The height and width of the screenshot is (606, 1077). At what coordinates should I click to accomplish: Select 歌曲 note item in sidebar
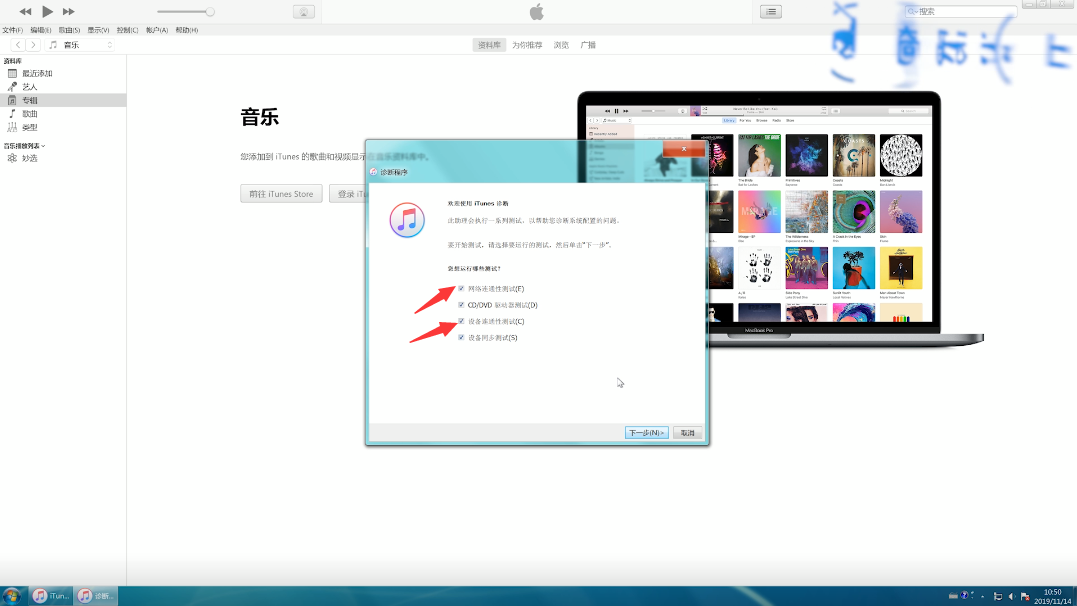tap(63, 114)
